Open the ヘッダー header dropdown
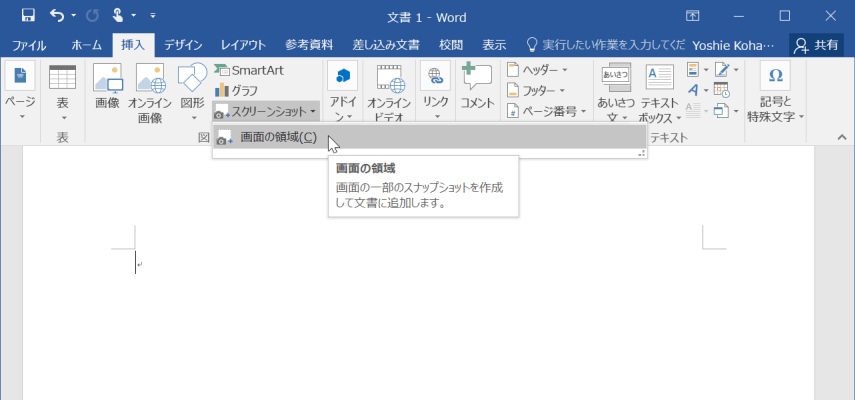The image size is (855, 400). point(538,70)
